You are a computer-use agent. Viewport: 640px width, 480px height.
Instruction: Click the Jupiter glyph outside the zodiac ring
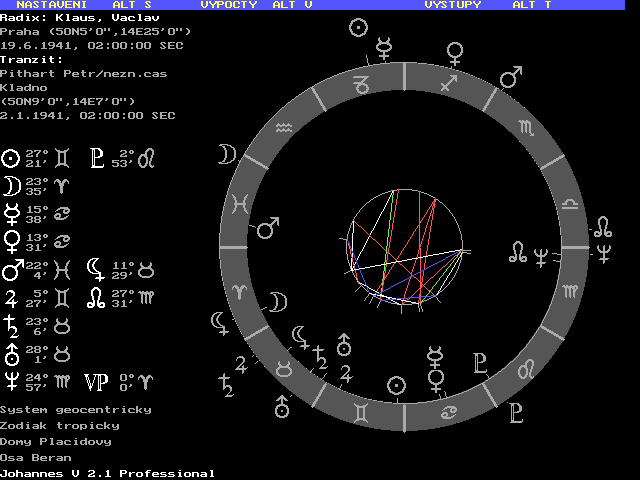[241, 365]
